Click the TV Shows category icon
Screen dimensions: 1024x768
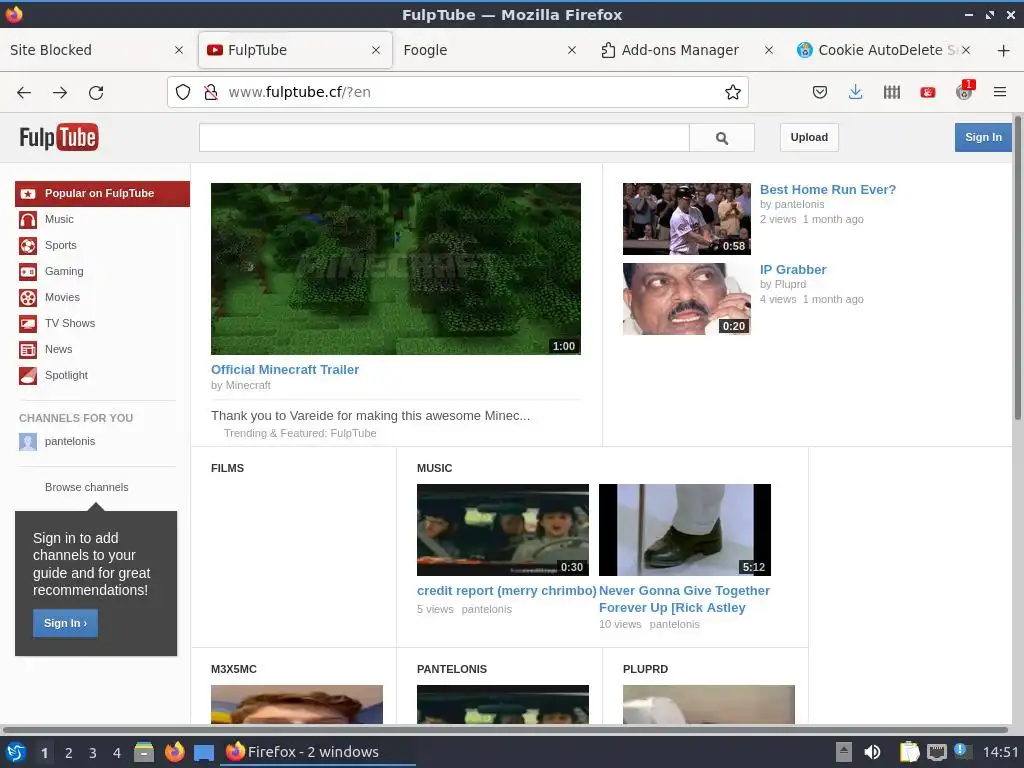point(27,323)
